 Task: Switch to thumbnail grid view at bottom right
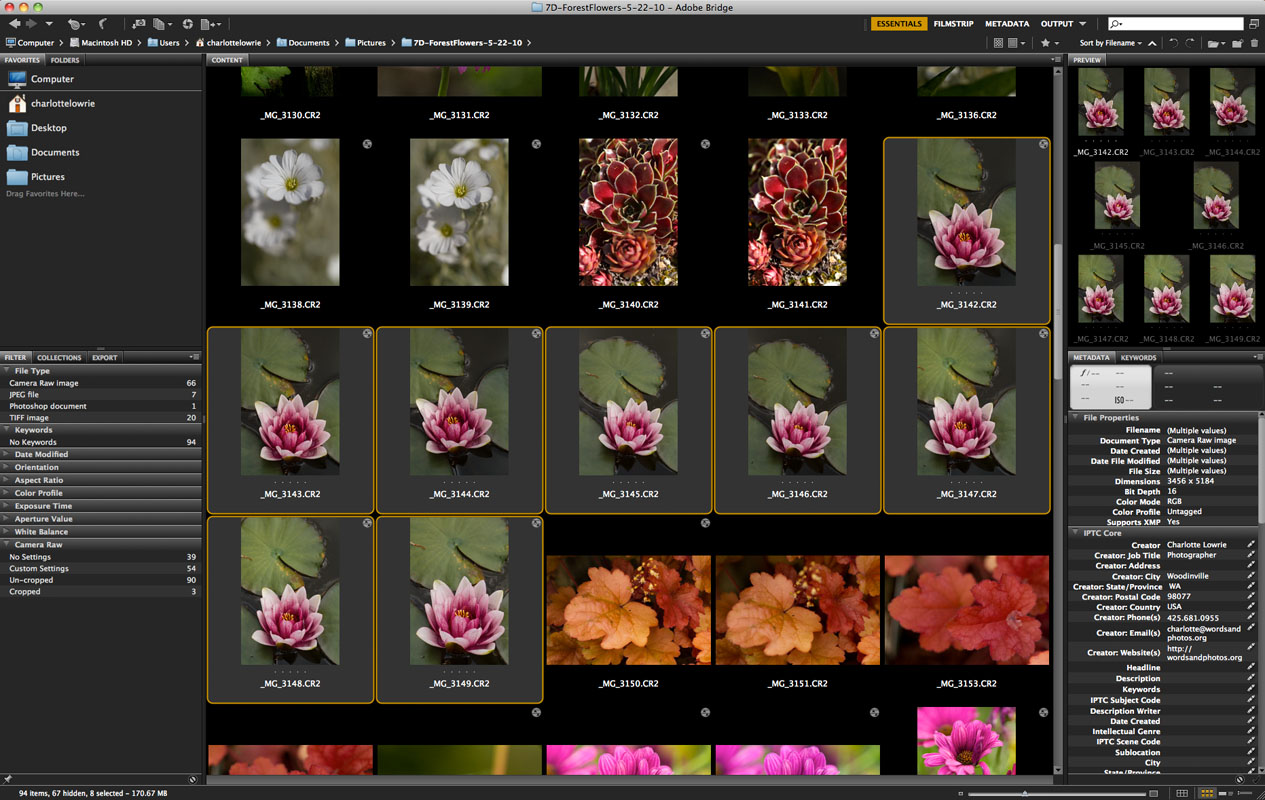click(1206, 793)
